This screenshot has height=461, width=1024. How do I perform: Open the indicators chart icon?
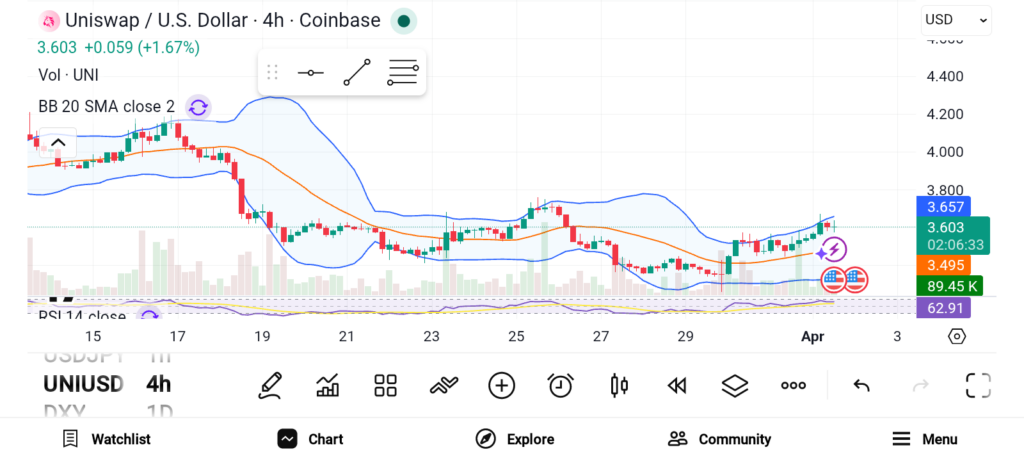(x=328, y=385)
